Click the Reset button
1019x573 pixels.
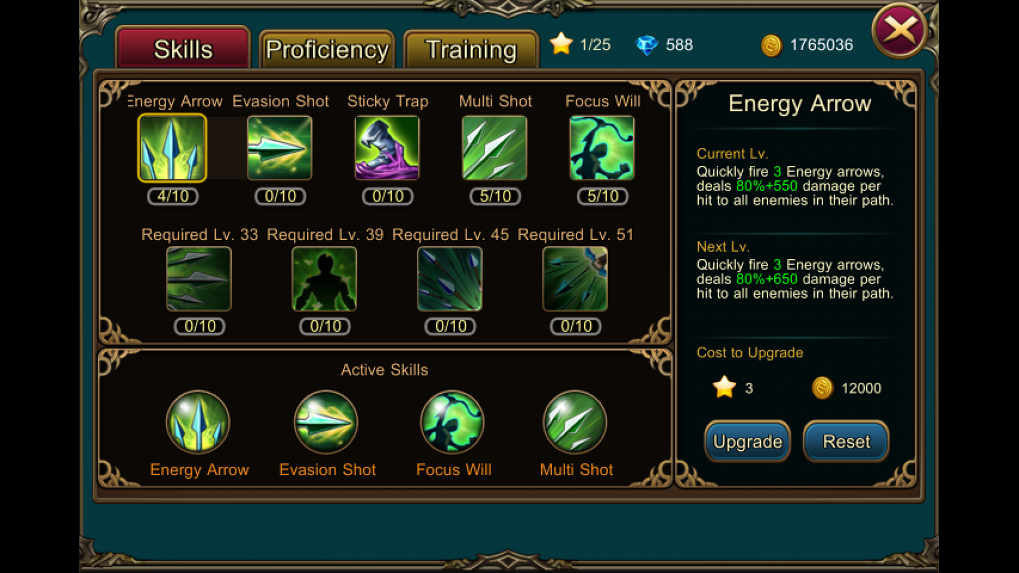coord(846,441)
